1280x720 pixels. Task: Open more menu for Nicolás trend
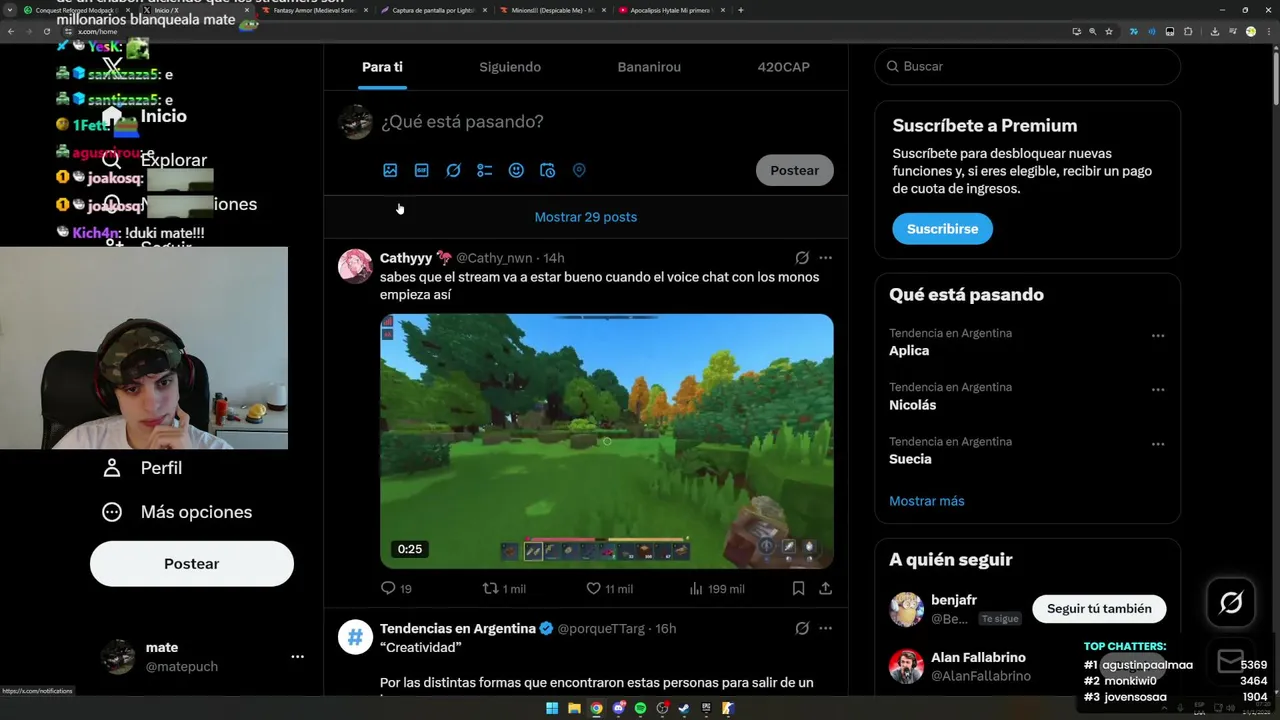point(1158,390)
